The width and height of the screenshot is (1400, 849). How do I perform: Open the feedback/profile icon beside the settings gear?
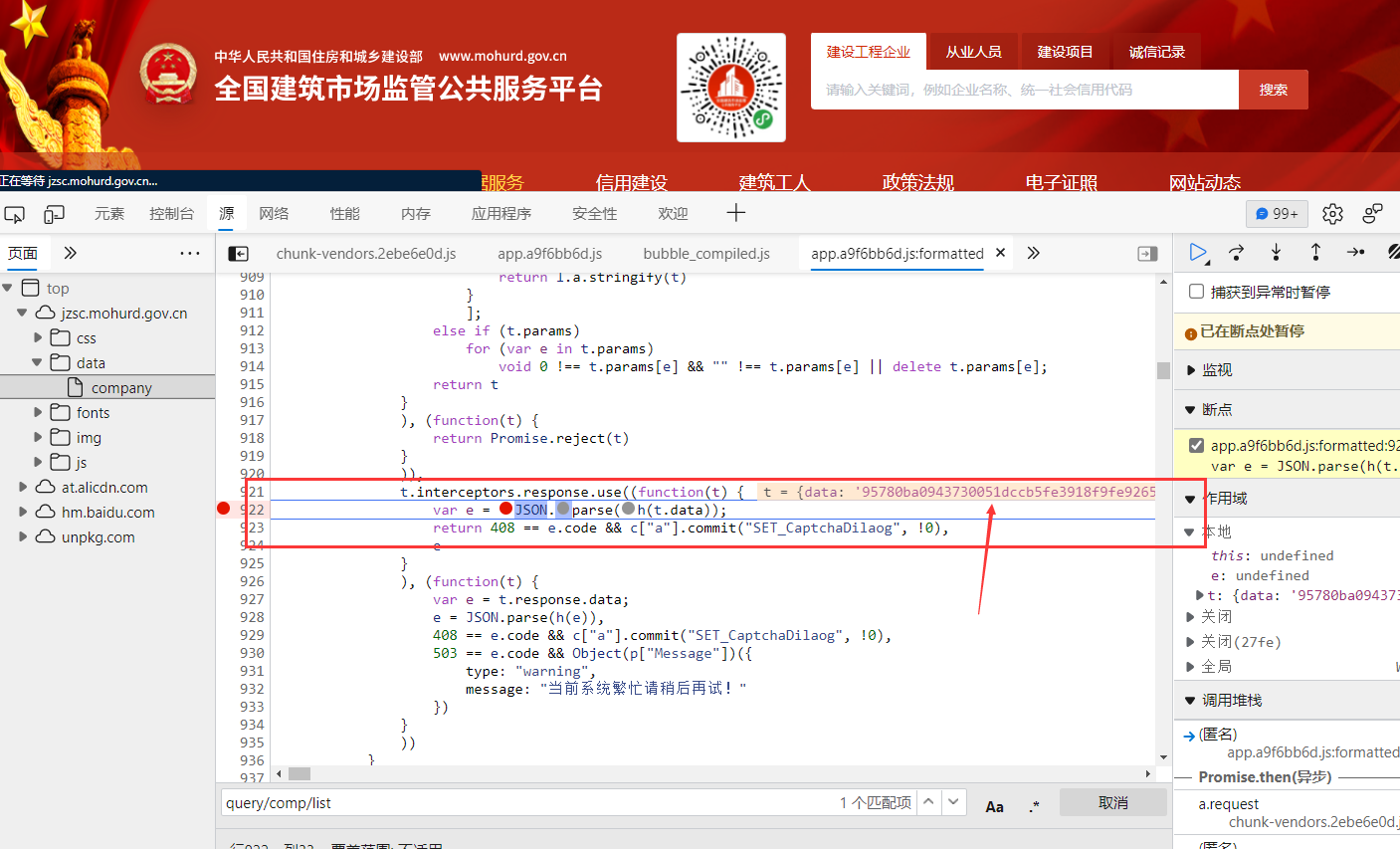(1373, 214)
